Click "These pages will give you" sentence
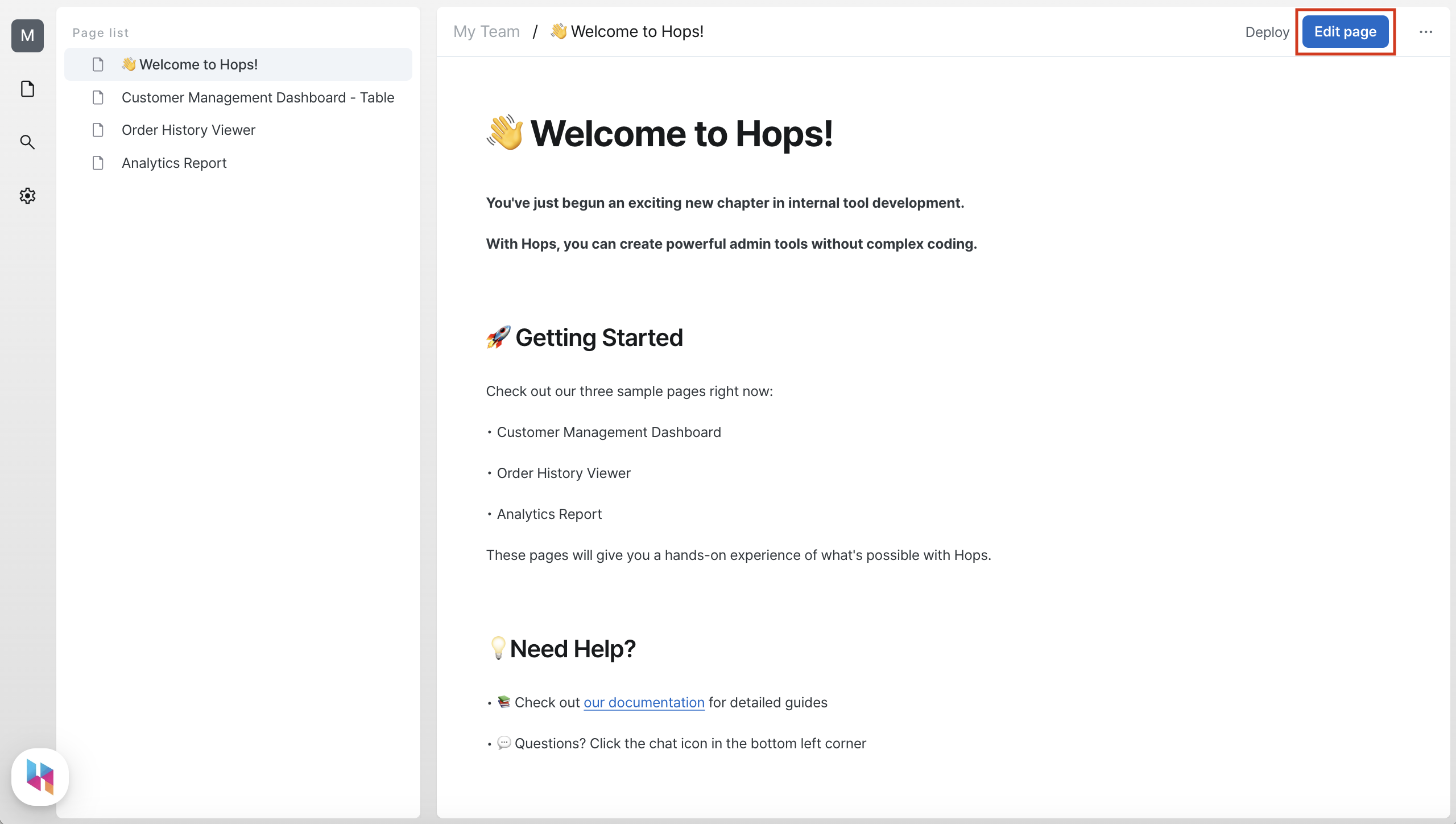The width and height of the screenshot is (1456, 824). pos(738,555)
